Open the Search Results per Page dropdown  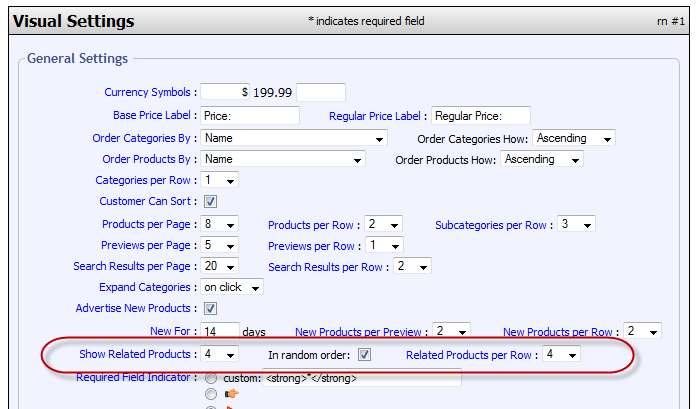coord(219,267)
